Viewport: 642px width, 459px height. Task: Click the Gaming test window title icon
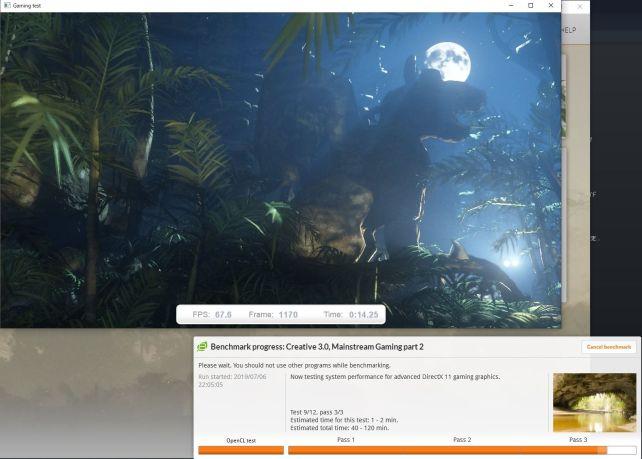[x=7, y=5]
